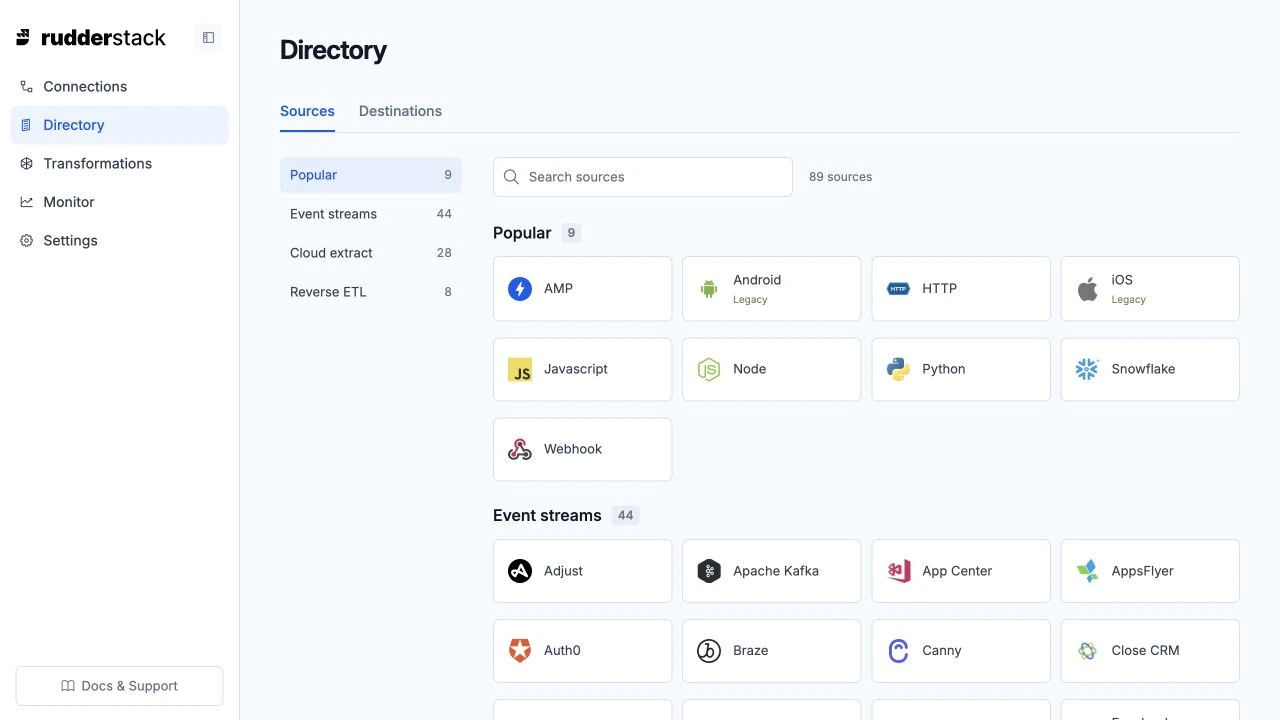The image size is (1280, 720).
Task: Click the Docs & Support button
Action: pyautogui.click(x=119, y=686)
